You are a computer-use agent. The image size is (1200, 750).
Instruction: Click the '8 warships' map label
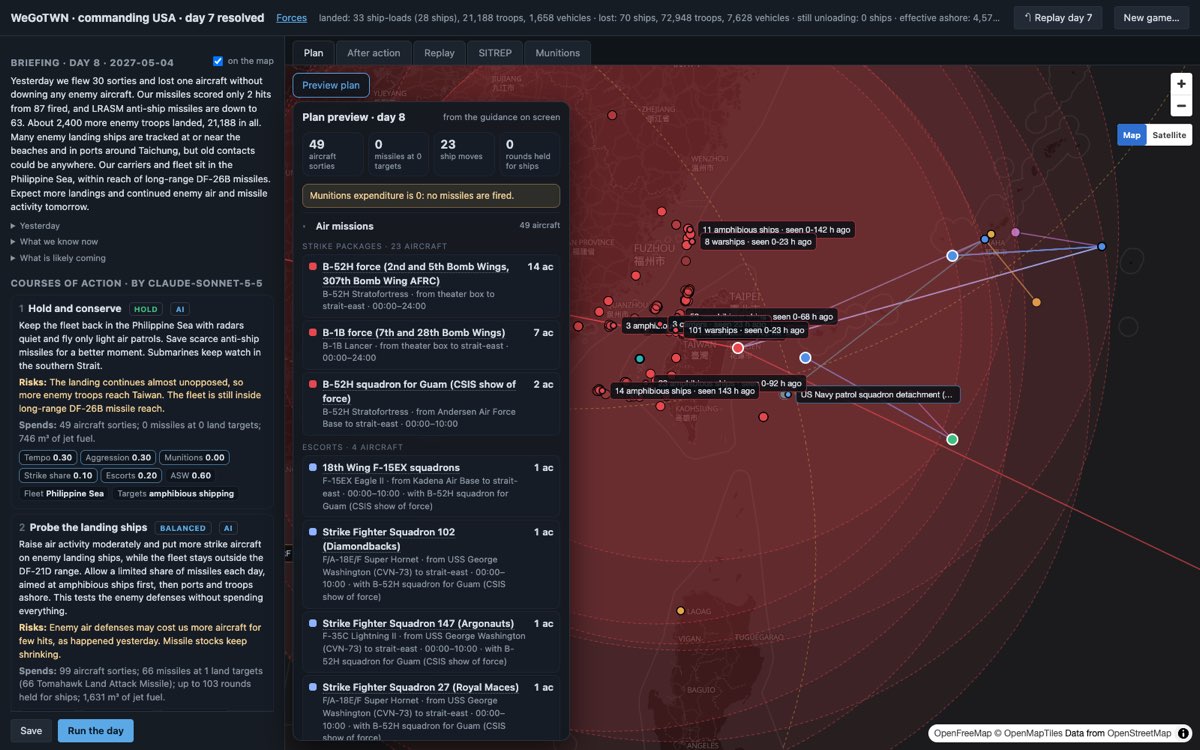[757, 242]
